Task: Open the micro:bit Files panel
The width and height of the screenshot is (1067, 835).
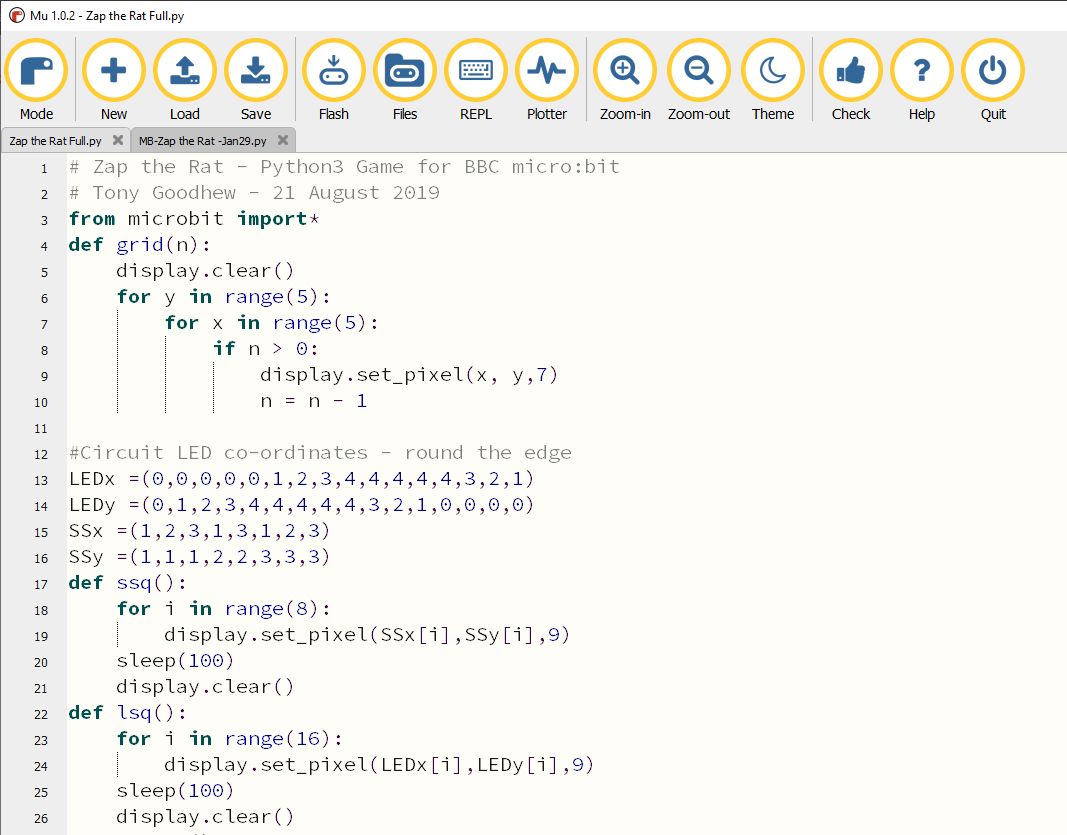Action: pos(405,72)
